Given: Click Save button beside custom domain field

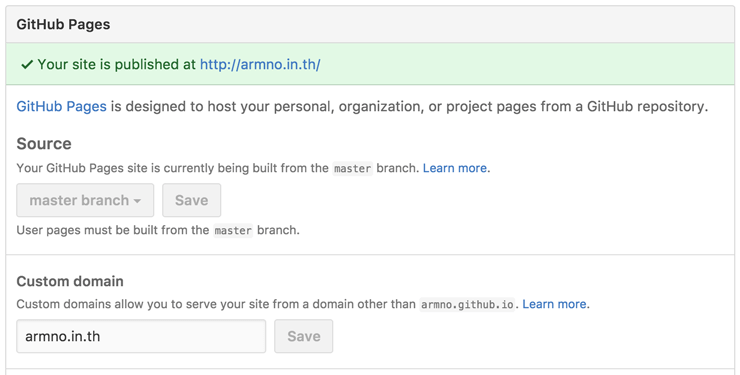Looking at the screenshot, I should 303,336.
